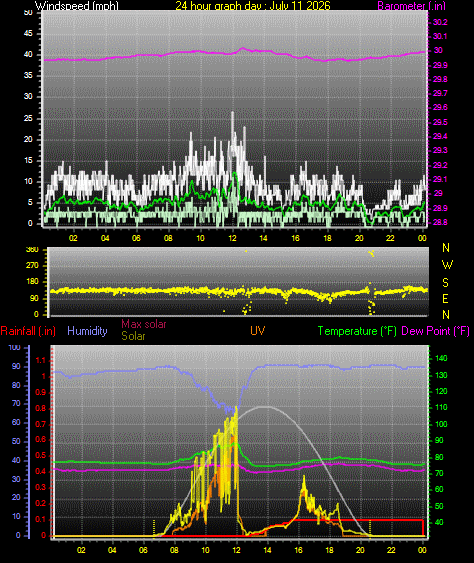Image resolution: width=474 pixels, height=563 pixels.
Task: Click the Rainfall (.in) legend label
Action: pos(28,331)
